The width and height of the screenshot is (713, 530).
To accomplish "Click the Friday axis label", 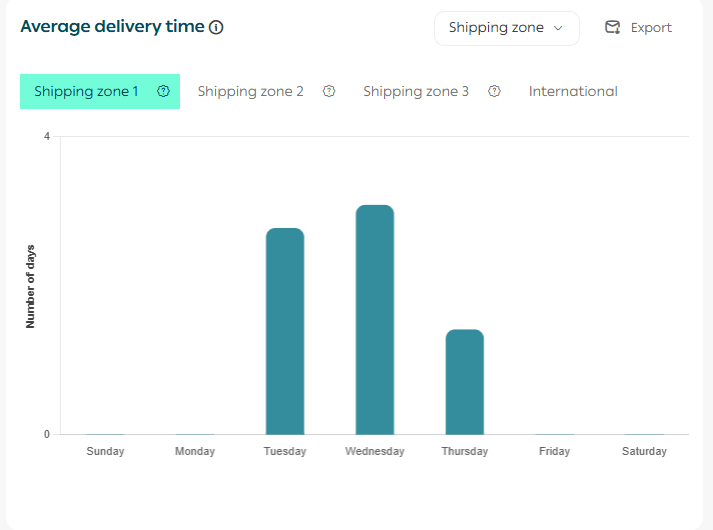I will 554,451.
